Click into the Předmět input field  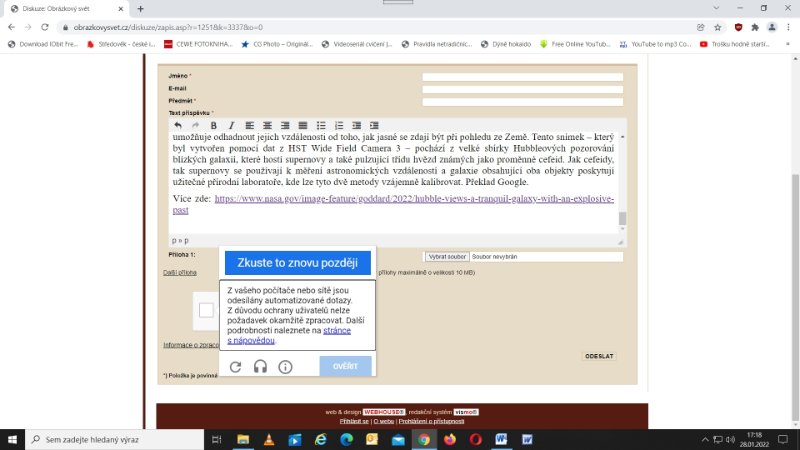(x=522, y=102)
